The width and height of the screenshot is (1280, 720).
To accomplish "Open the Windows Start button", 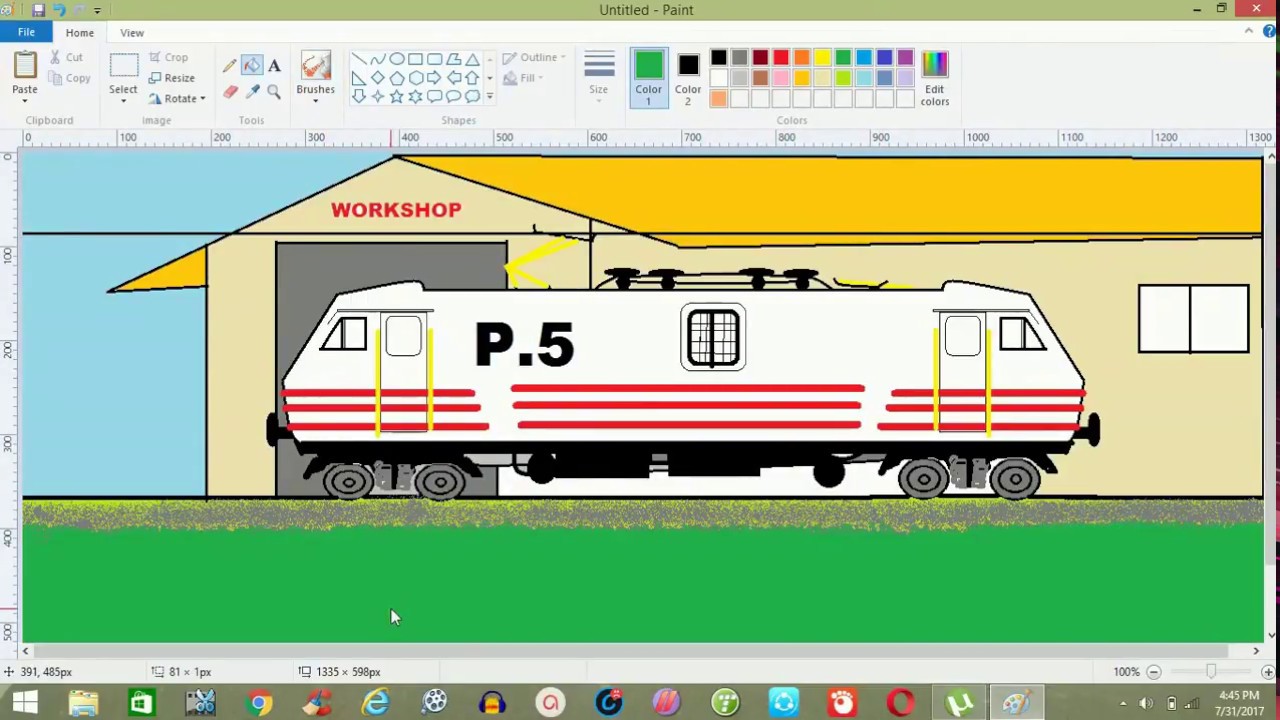I will [x=25, y=703].
